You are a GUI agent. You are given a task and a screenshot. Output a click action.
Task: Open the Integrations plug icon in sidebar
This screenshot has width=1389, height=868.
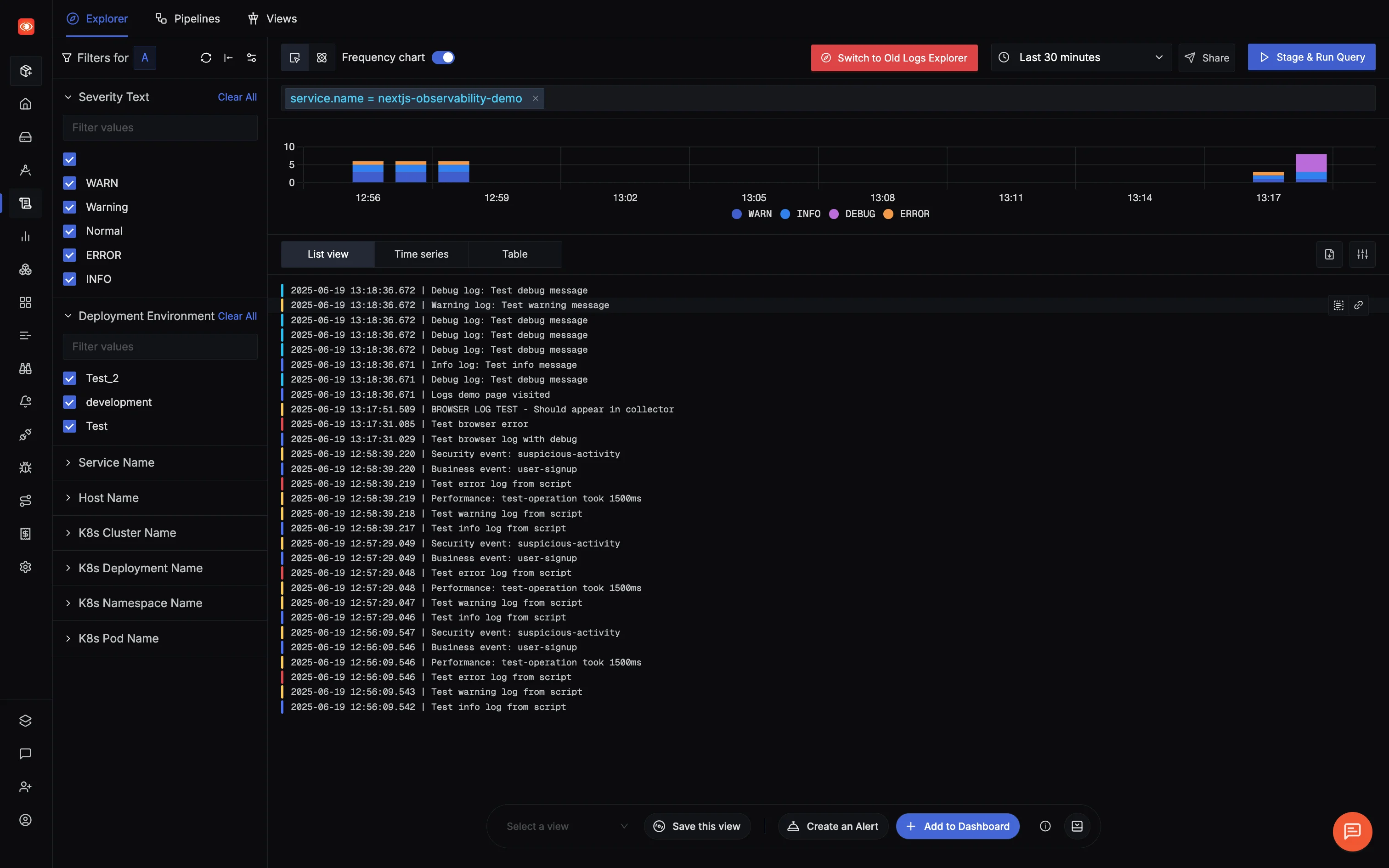(25, 434)
